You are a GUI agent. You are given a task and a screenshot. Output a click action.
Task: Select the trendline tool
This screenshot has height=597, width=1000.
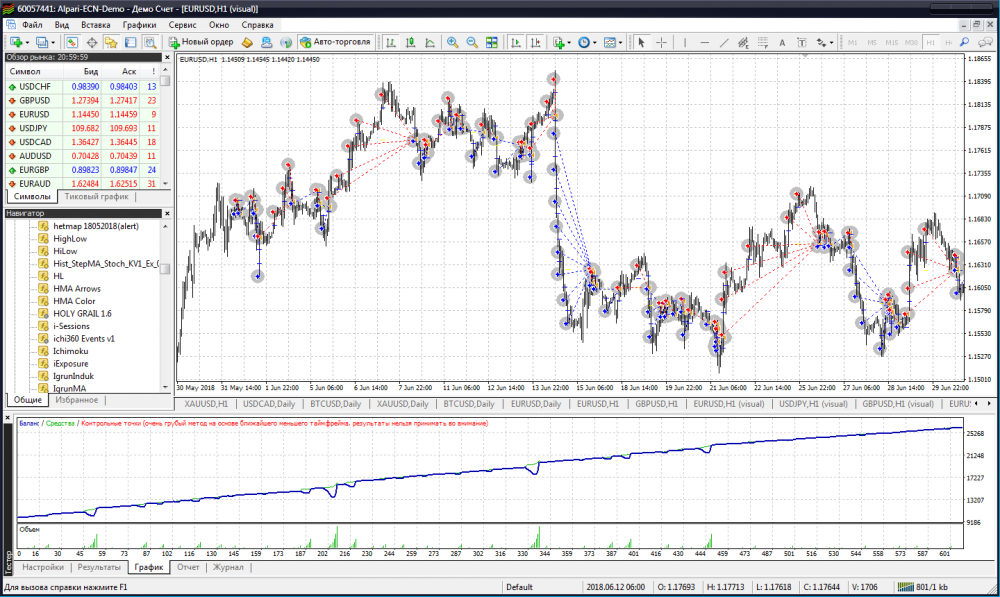[x=724, y=42]
